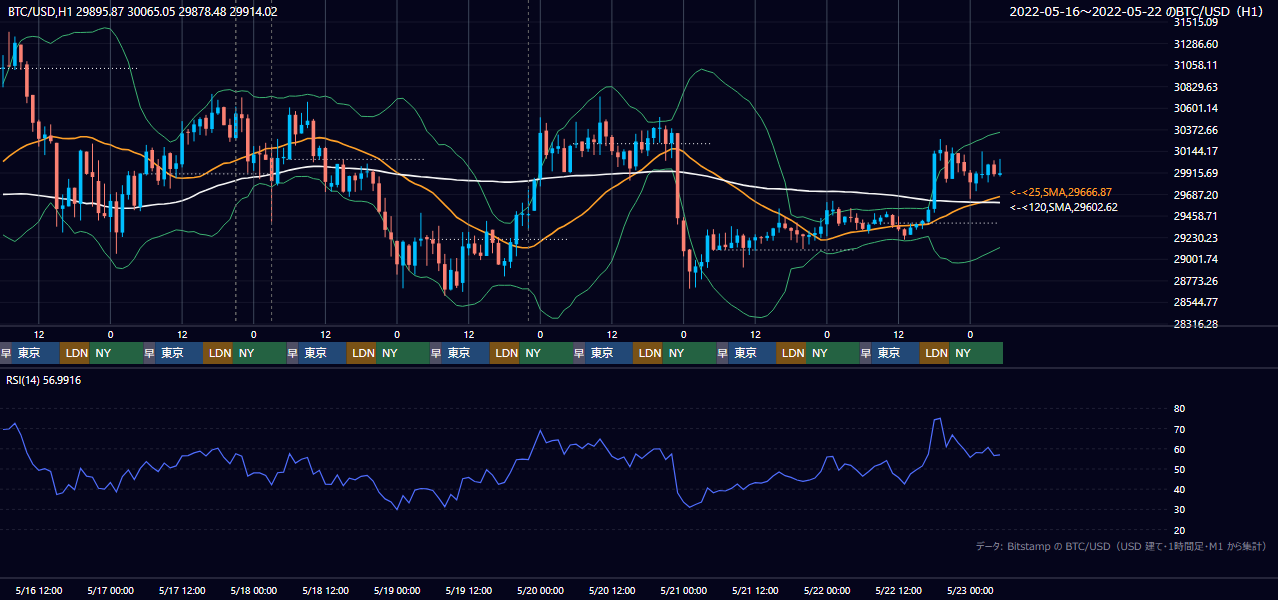Click the 31515.09 price axis label

pyautogui.click(x=1195, y=22)
